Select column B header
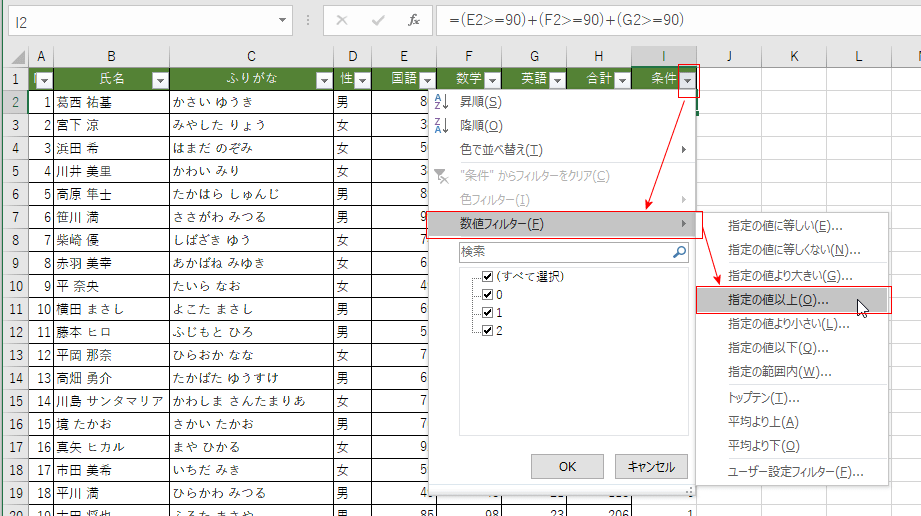The width and height of the screenshot is (921, 516). tap(111, 56)
